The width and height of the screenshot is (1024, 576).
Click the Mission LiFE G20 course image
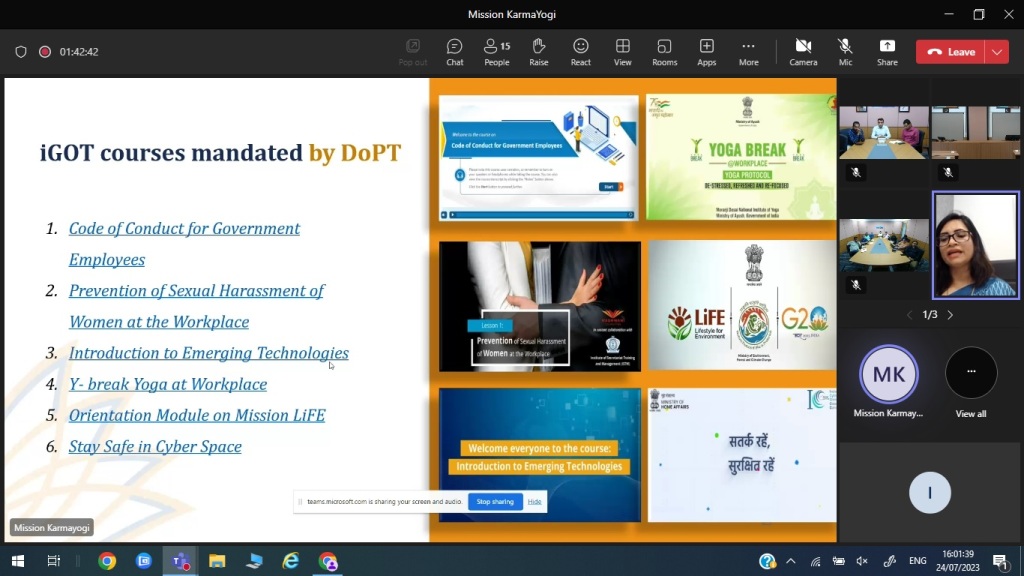pos(742,306)
